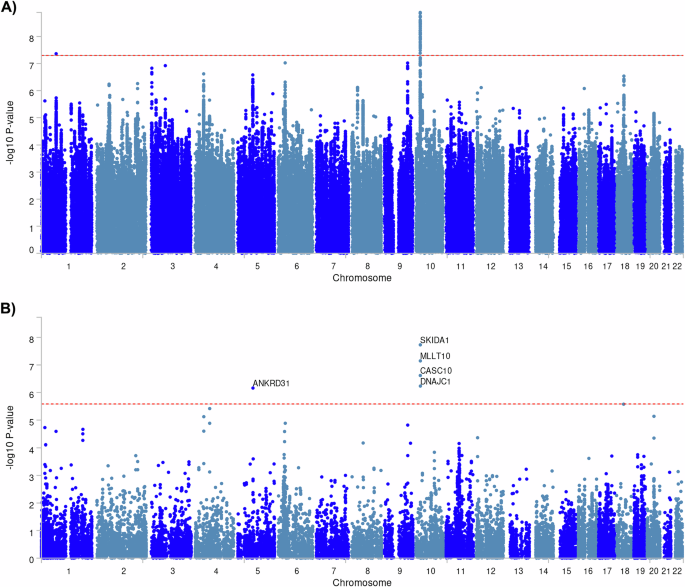Image resolution: width=685 pixels, height=587 pixels.
Task: Click chromosome 5 tick label in panel B
Action: [x=258, y=571]
